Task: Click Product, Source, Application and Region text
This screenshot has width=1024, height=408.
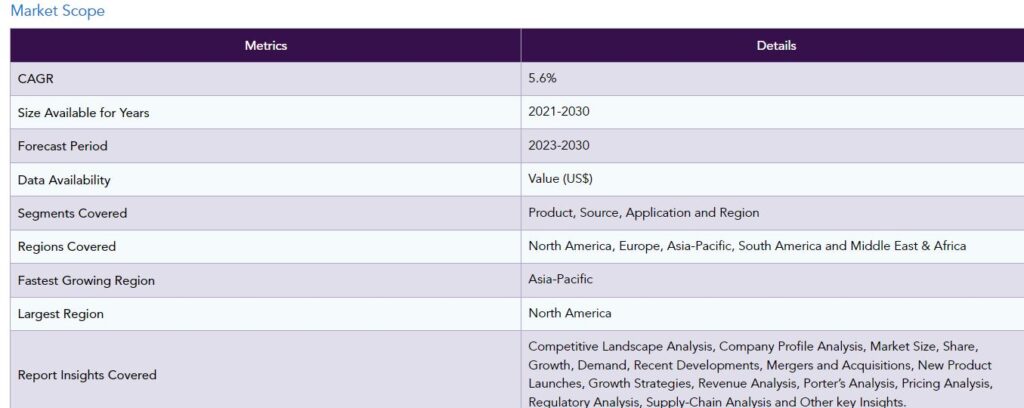Action: pyautogui.click(x=644, y=213)
